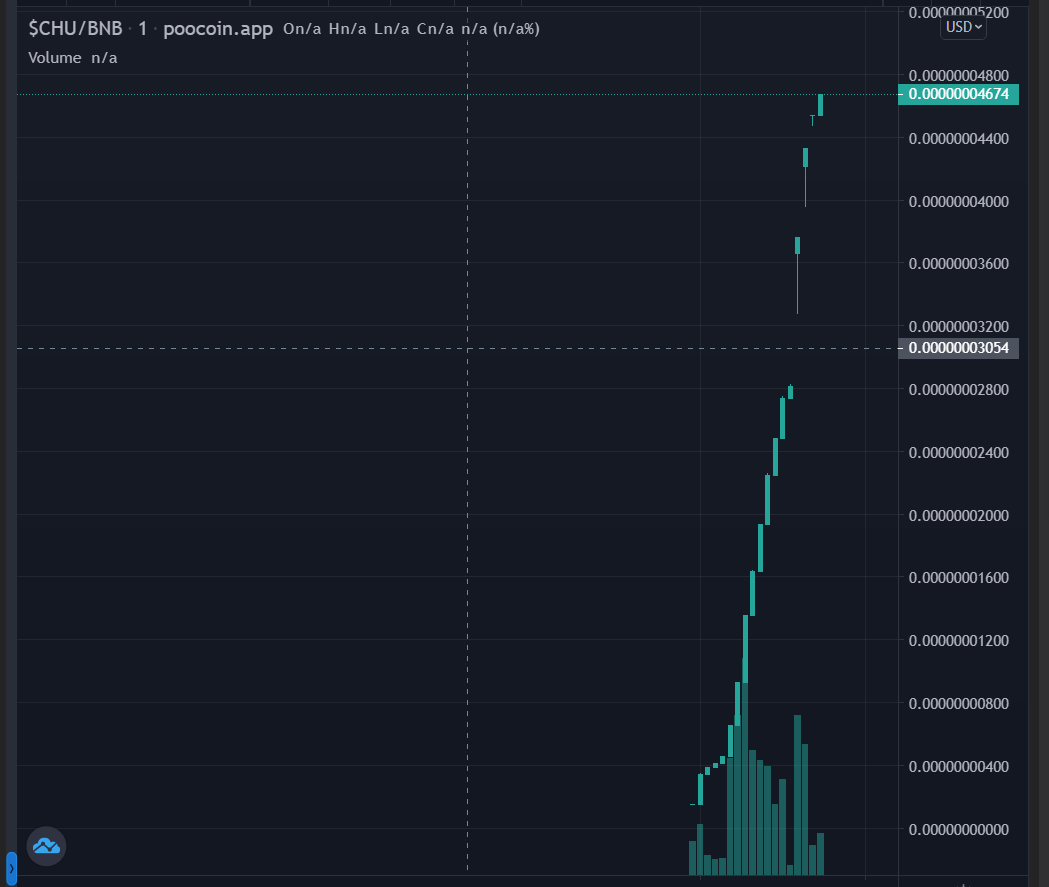Click the 0.00000004800 price axis label
Viewport: 1049px width, 887px height.
[958, 76]
